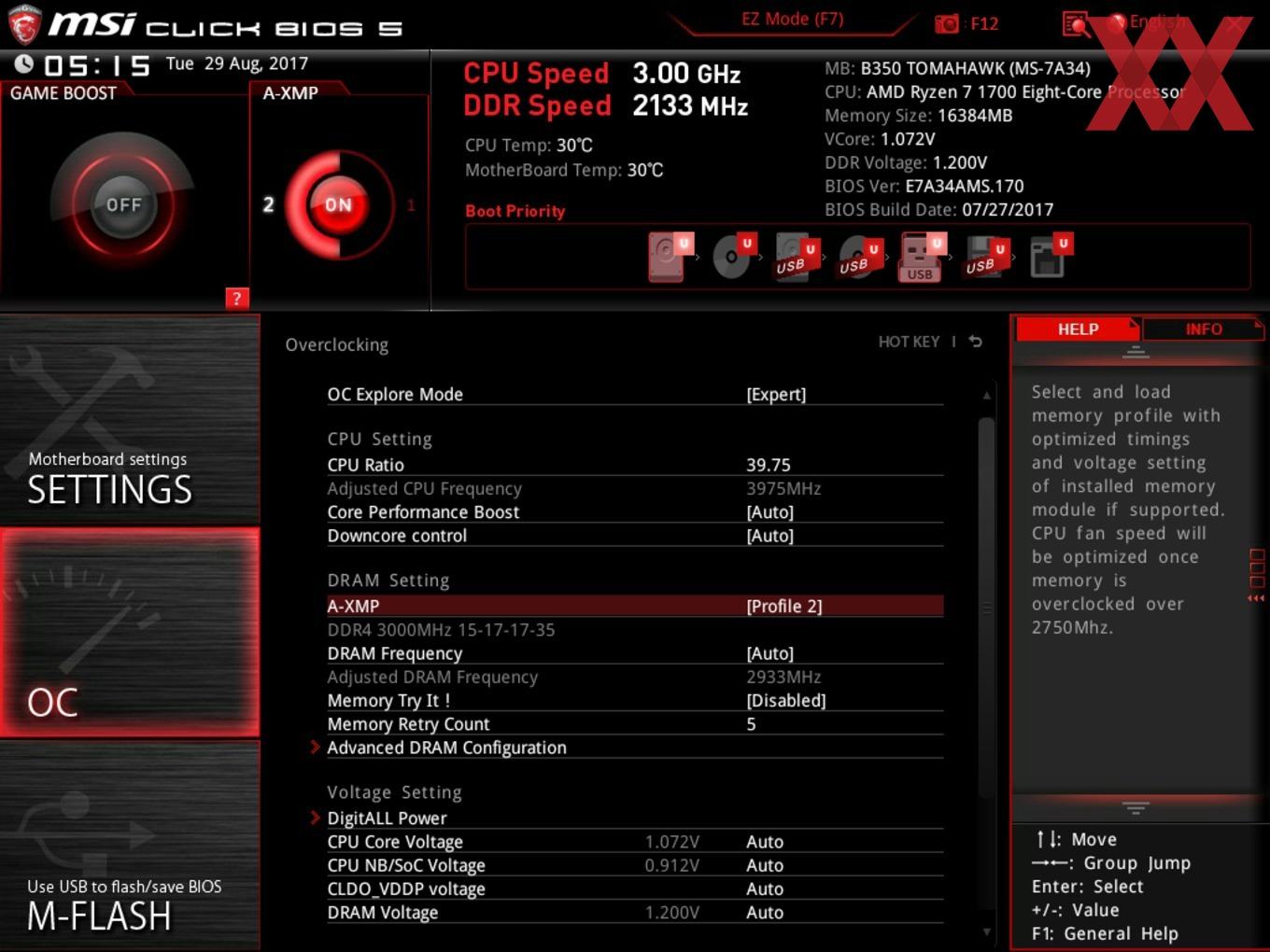Click the date Tue 29 Aug, 2017

click(x=237, y=63)
